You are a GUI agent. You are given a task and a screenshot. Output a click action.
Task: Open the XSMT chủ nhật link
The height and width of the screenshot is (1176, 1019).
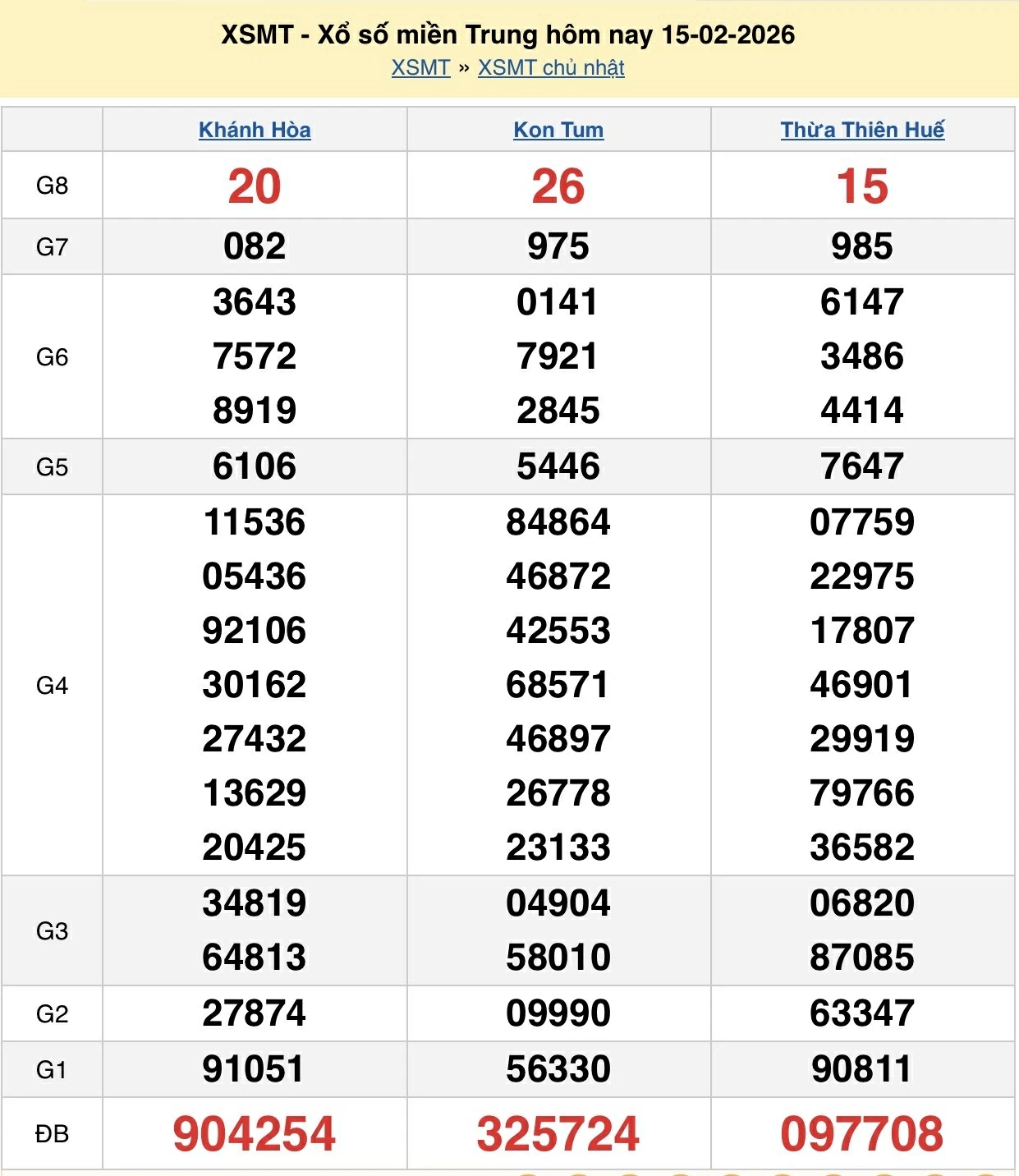click(x=551, y=67)
